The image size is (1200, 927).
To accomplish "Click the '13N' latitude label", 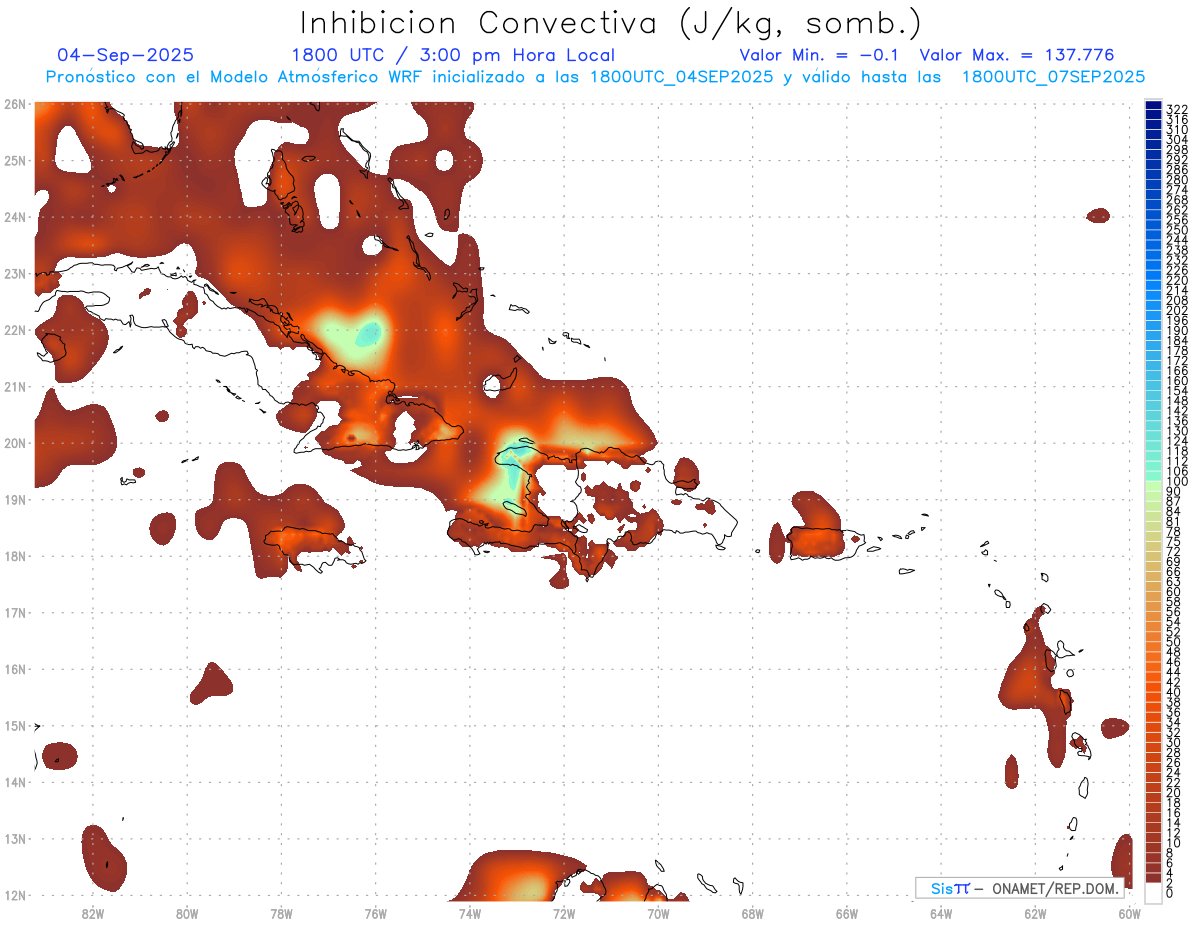I will tap(14, 838).
